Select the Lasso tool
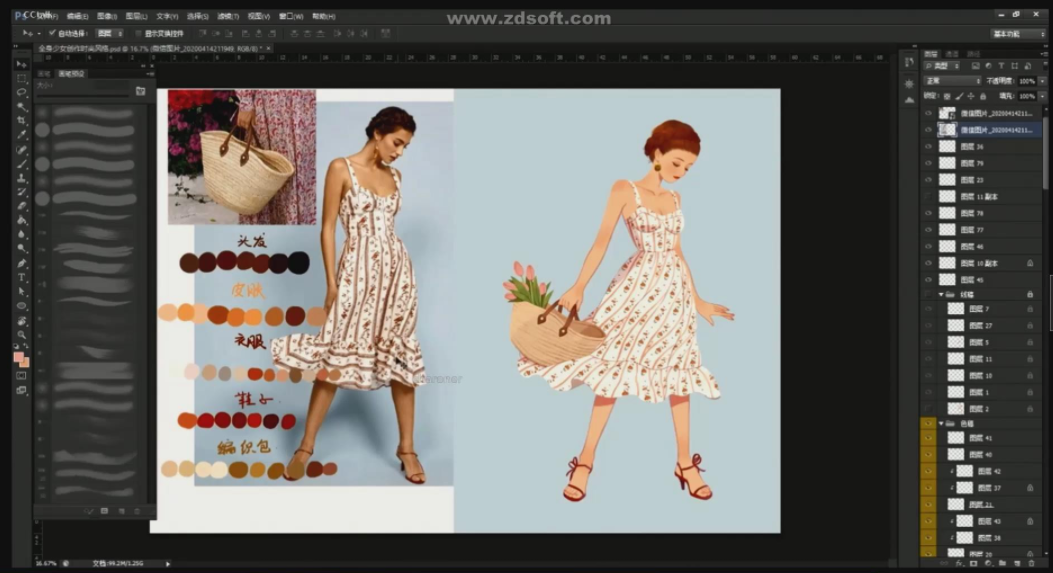 coord(22,92)
